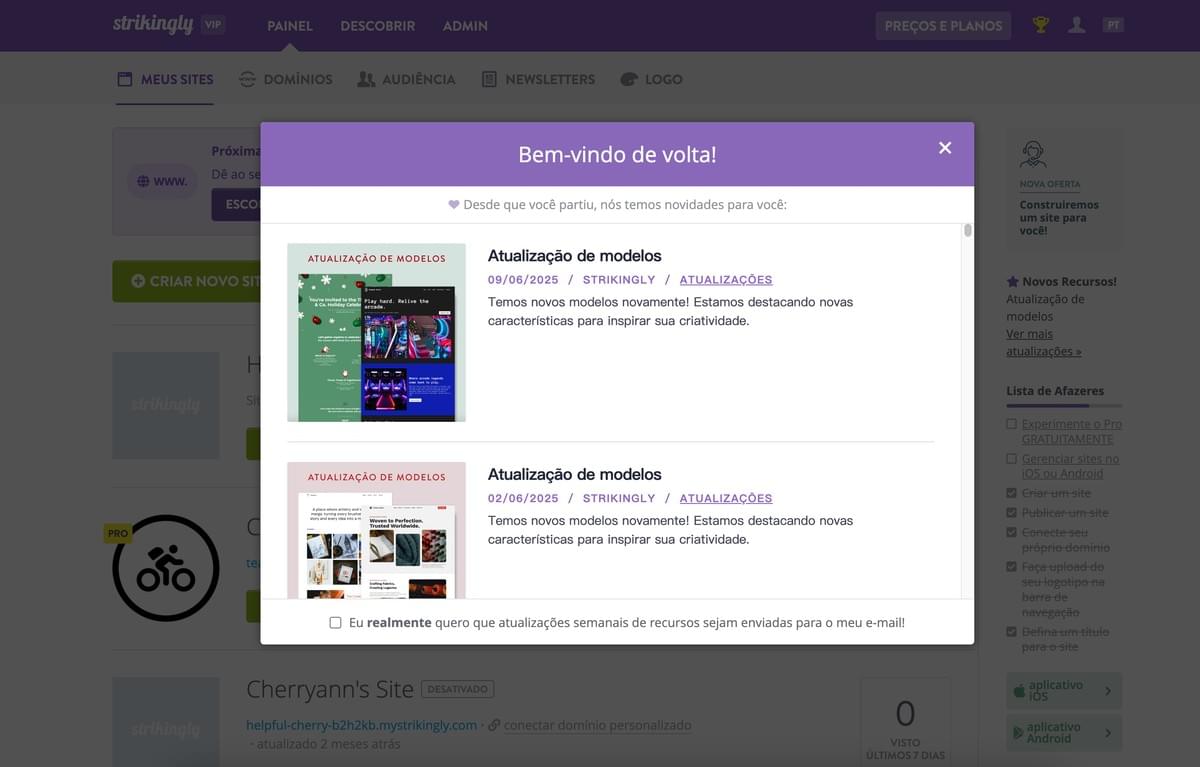
Task: Open ATUALIZAÇÕES link for 09/06/2025 post
Action: point(726,280)
